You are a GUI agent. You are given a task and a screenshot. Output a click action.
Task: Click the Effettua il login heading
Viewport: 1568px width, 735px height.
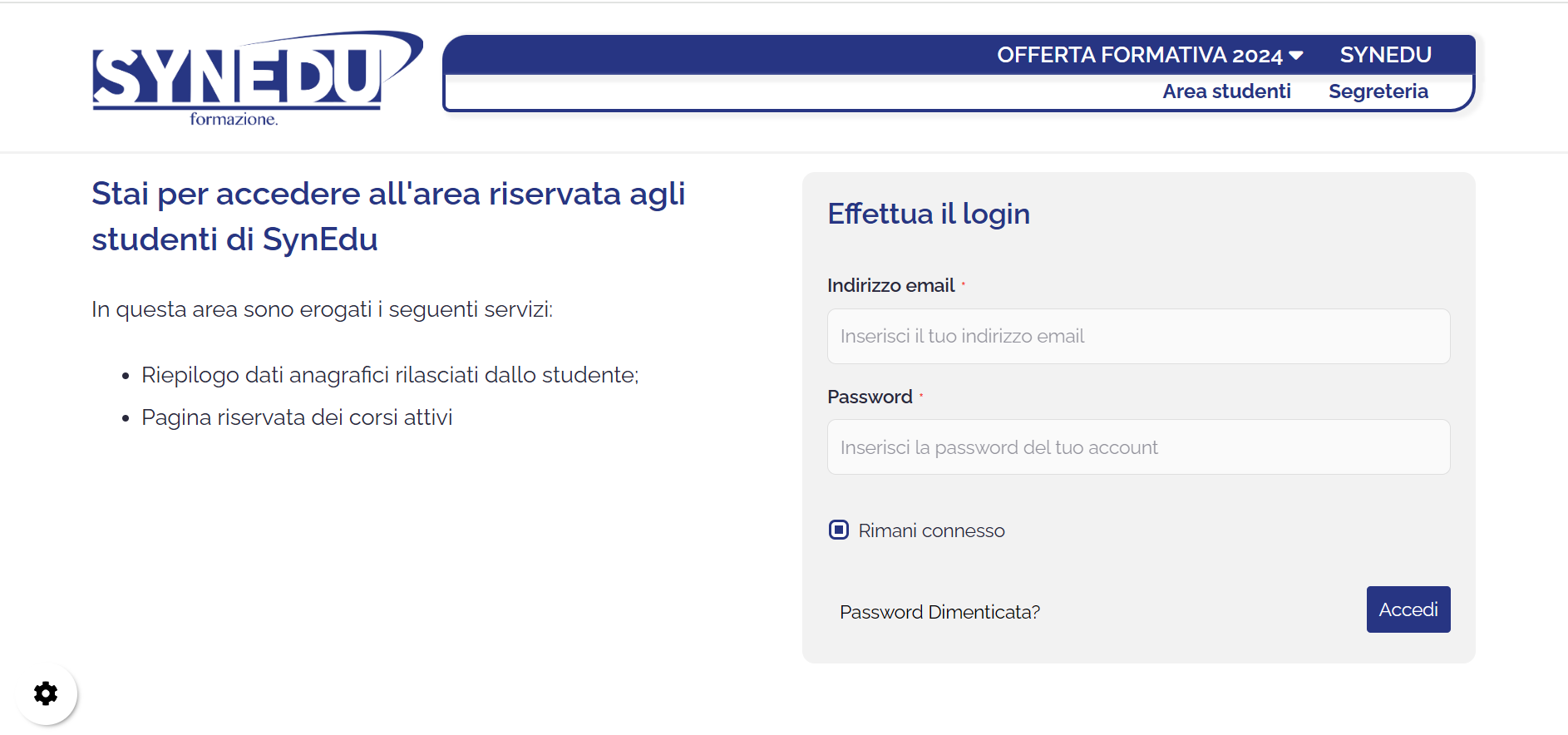tap(929, 214)
